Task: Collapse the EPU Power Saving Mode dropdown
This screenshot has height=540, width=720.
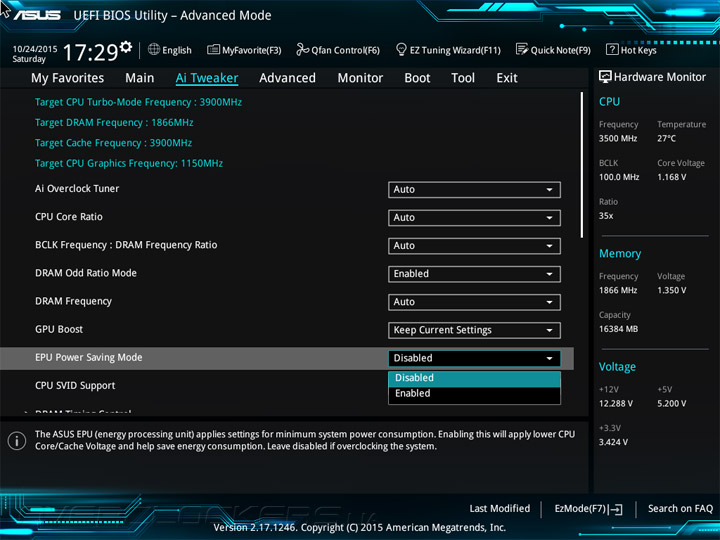Action: click(474, 358)
